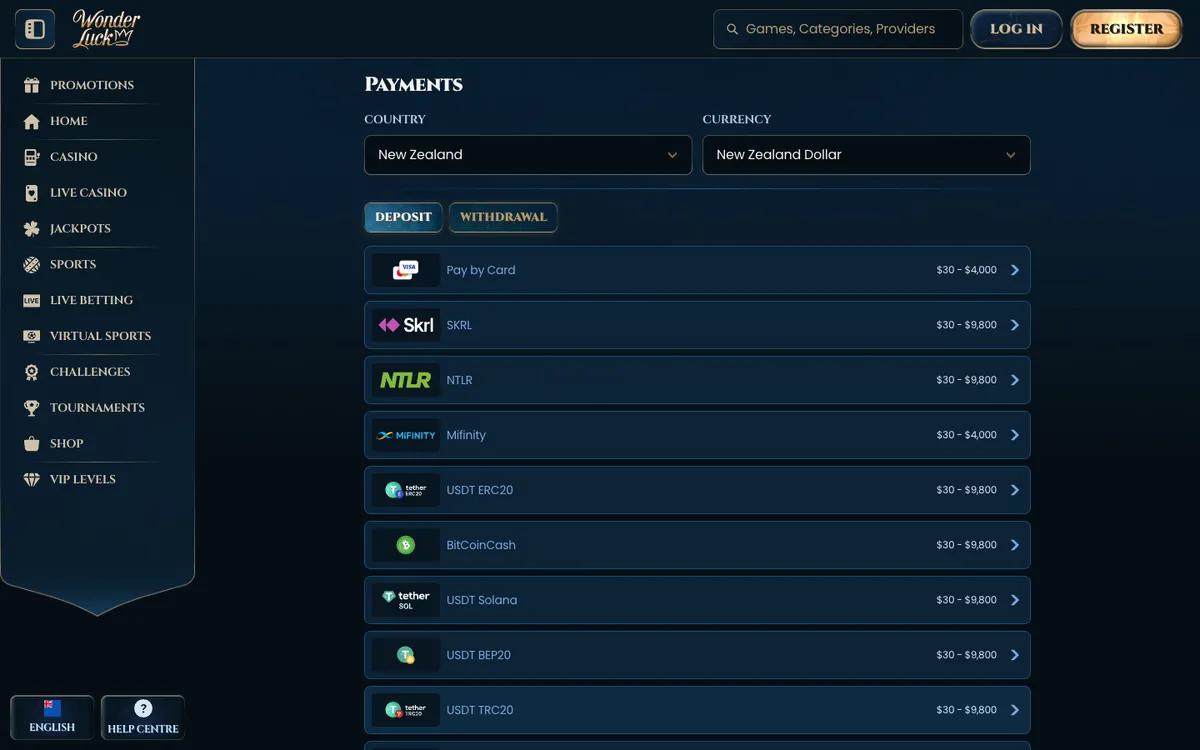Click the Home house icon
Viewport: 1200px width, 750px height.
[32, 121]
